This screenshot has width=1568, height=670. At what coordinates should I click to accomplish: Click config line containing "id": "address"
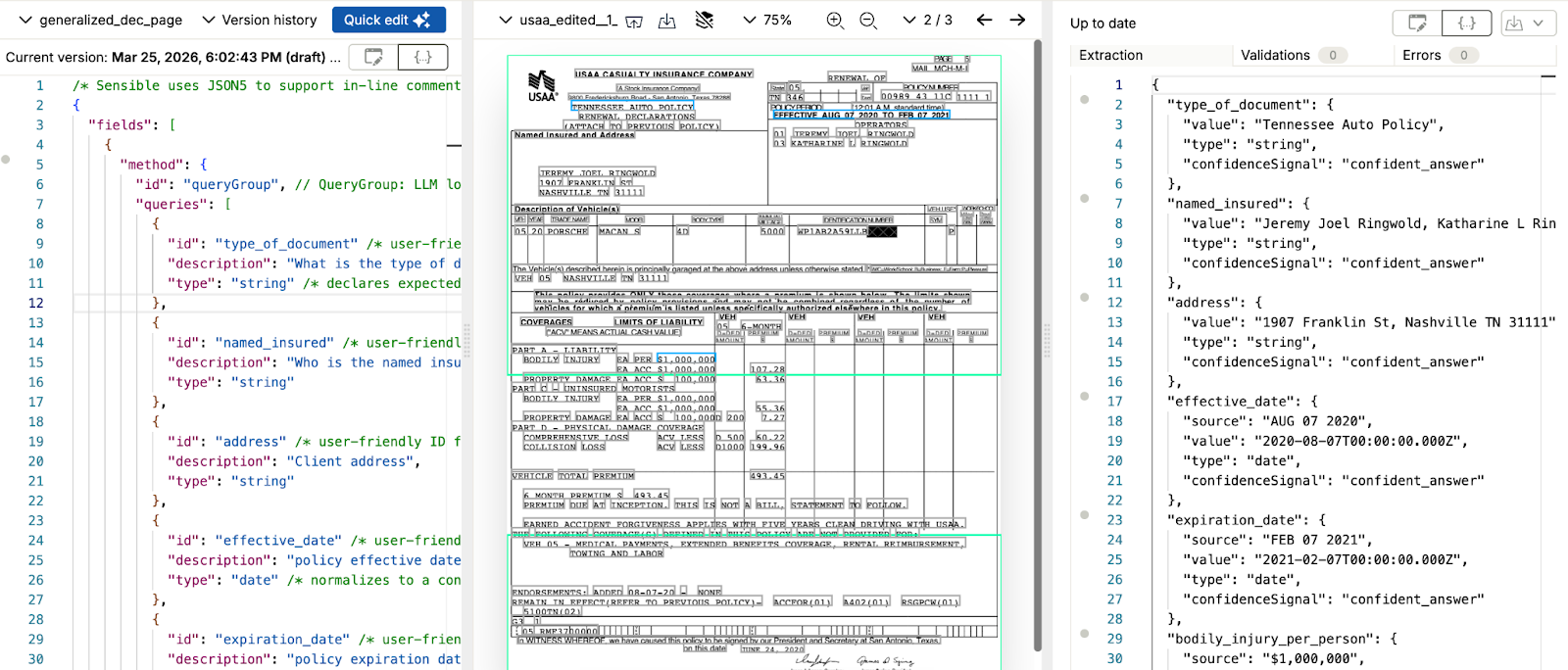314,442
